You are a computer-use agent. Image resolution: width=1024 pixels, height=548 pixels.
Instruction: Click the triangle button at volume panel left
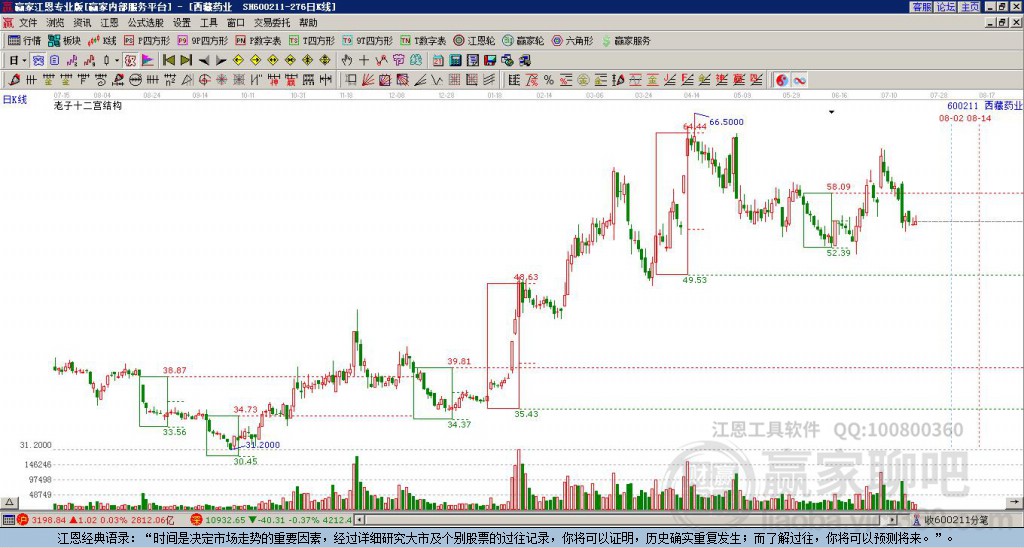click(x=9, y=502)
